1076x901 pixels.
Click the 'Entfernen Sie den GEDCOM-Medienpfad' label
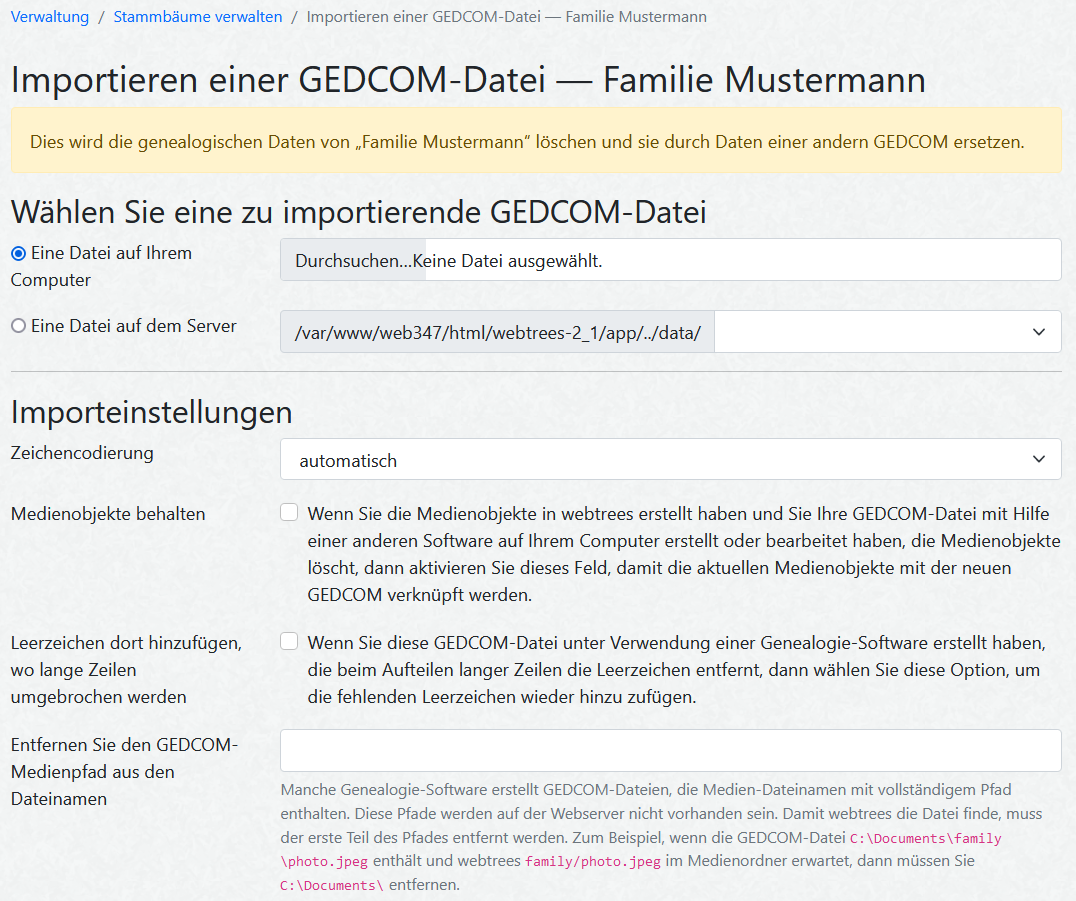[x=124, y=772]
